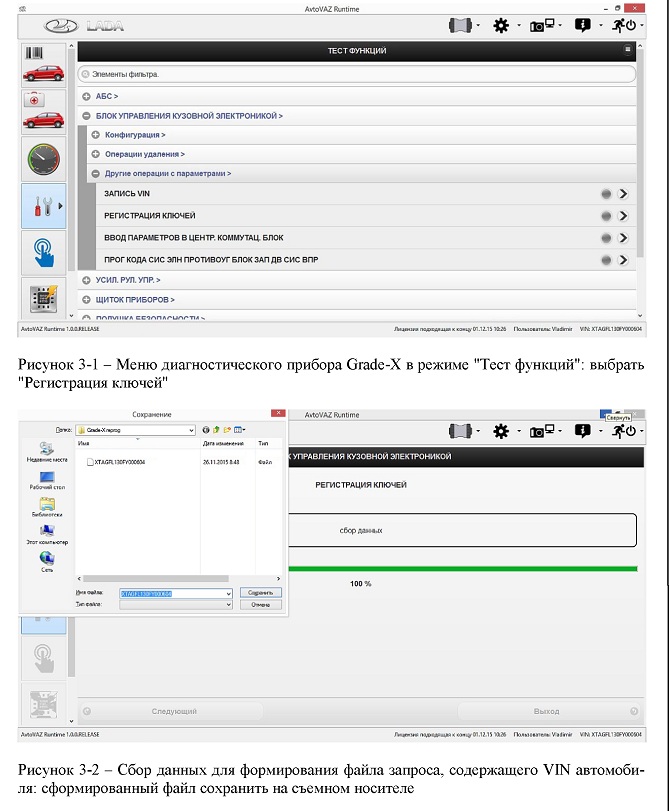
Task: Open the VCI device icon in the ТЕСТ ФУНКЦИЙ window
Action: 460,25
